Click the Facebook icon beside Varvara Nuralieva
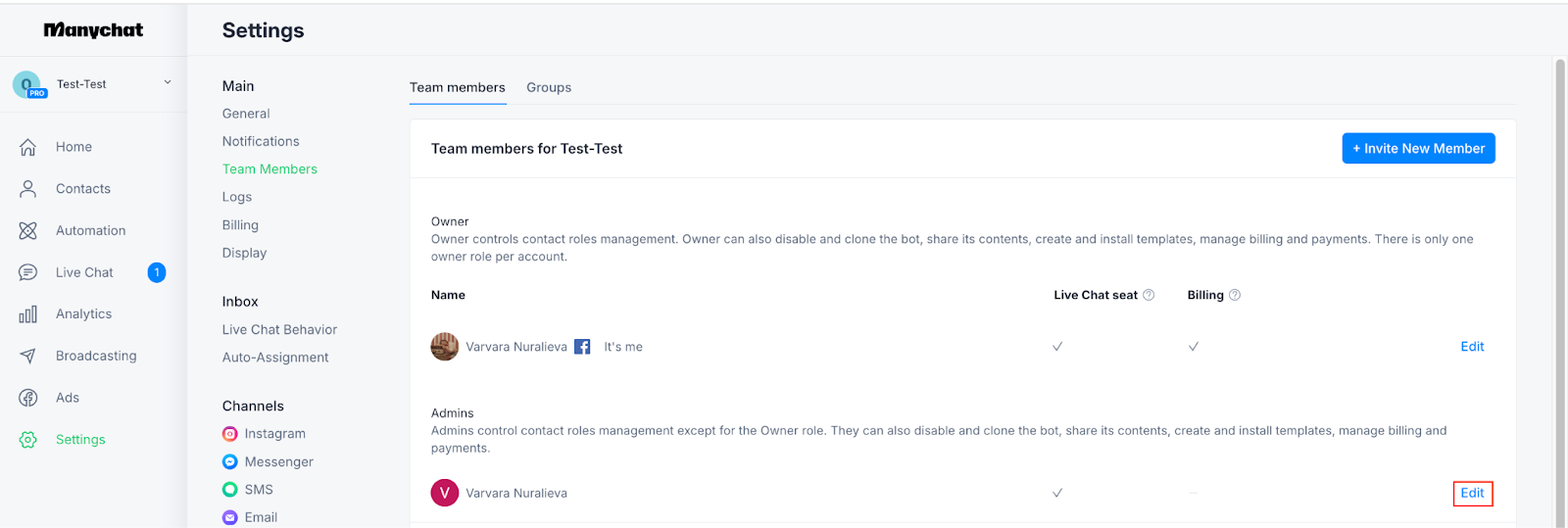Viewport: 1568px width, 528px height. pyautogui.click(x=582, y=347)
